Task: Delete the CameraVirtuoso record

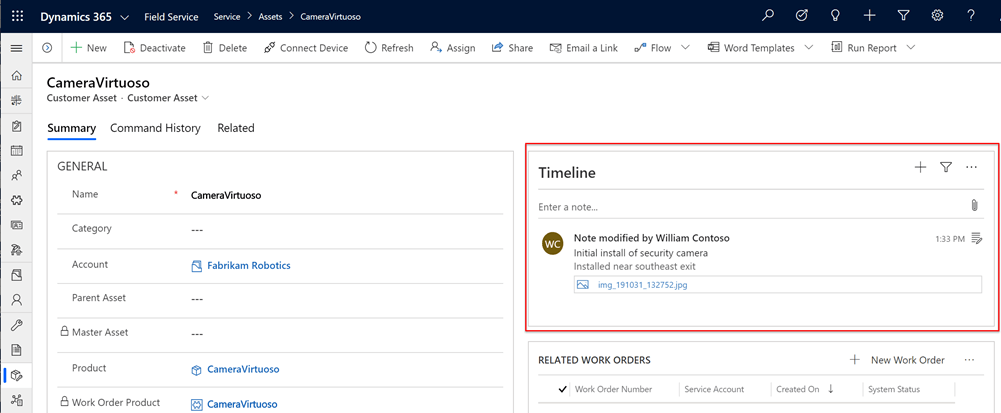Action: [225, 48]
